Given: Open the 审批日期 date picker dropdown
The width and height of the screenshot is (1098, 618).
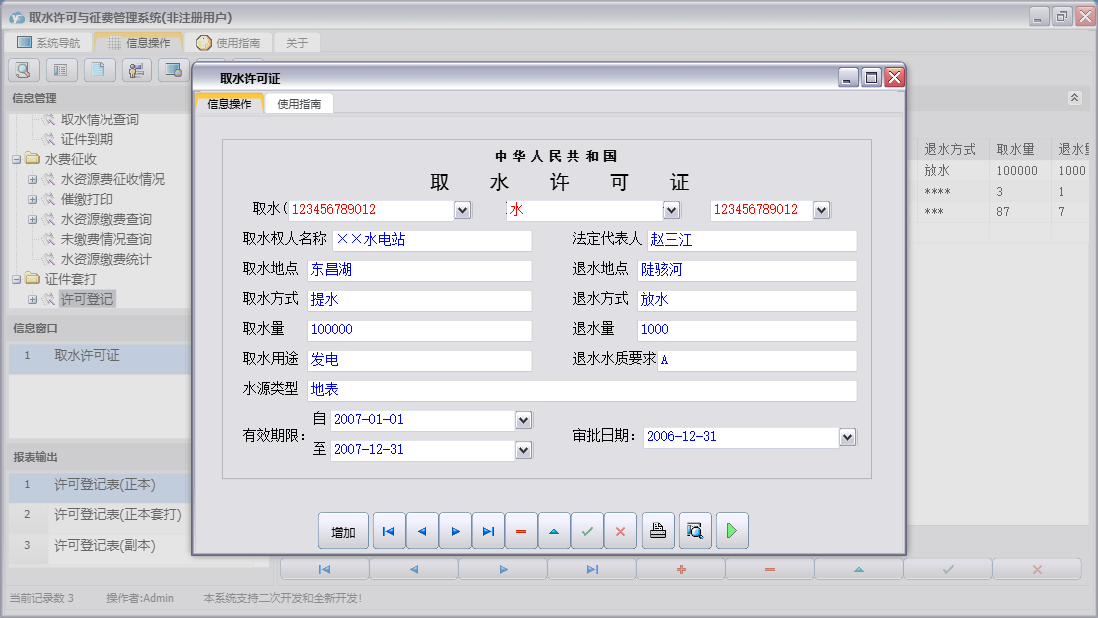Looking at the screenshot, I should click(x=846, y=437).
